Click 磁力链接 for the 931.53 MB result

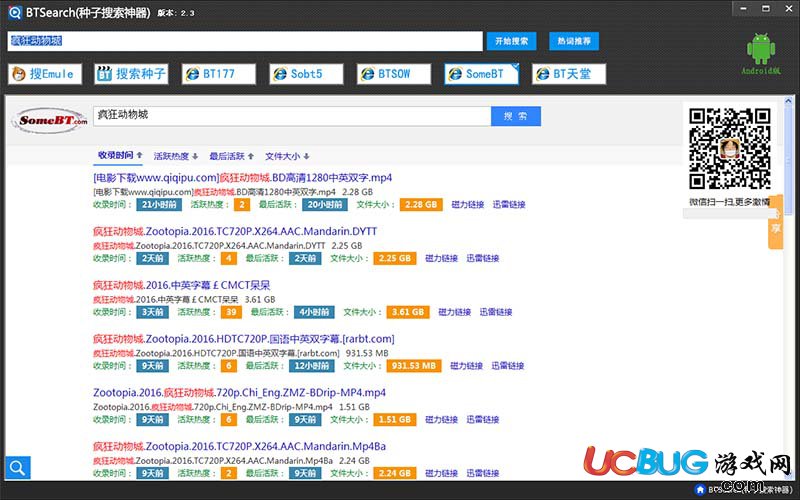pos(466,366)
